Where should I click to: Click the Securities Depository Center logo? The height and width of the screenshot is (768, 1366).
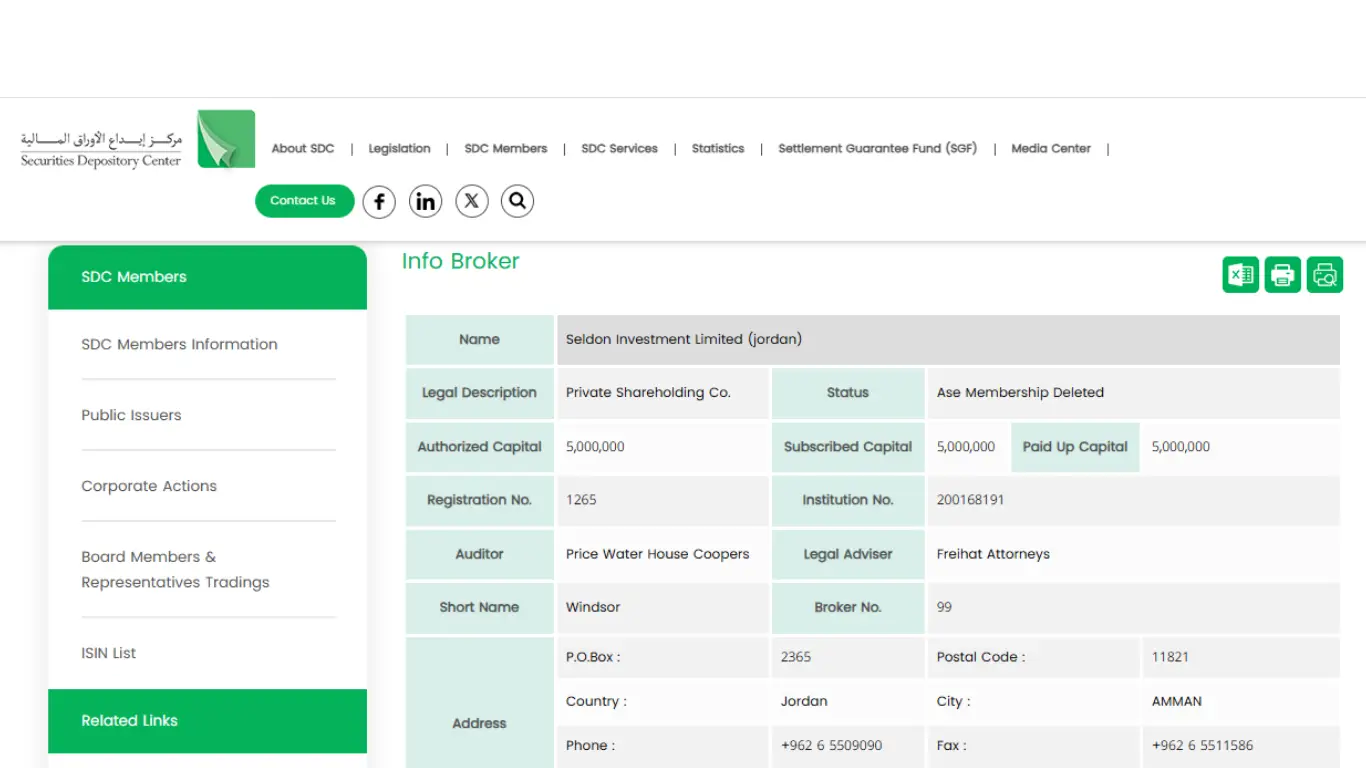[138, 140]
